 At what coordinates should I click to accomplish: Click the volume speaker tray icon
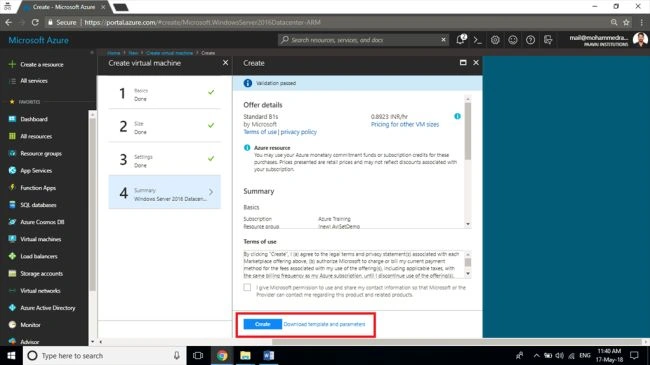[x=559, y=355]
